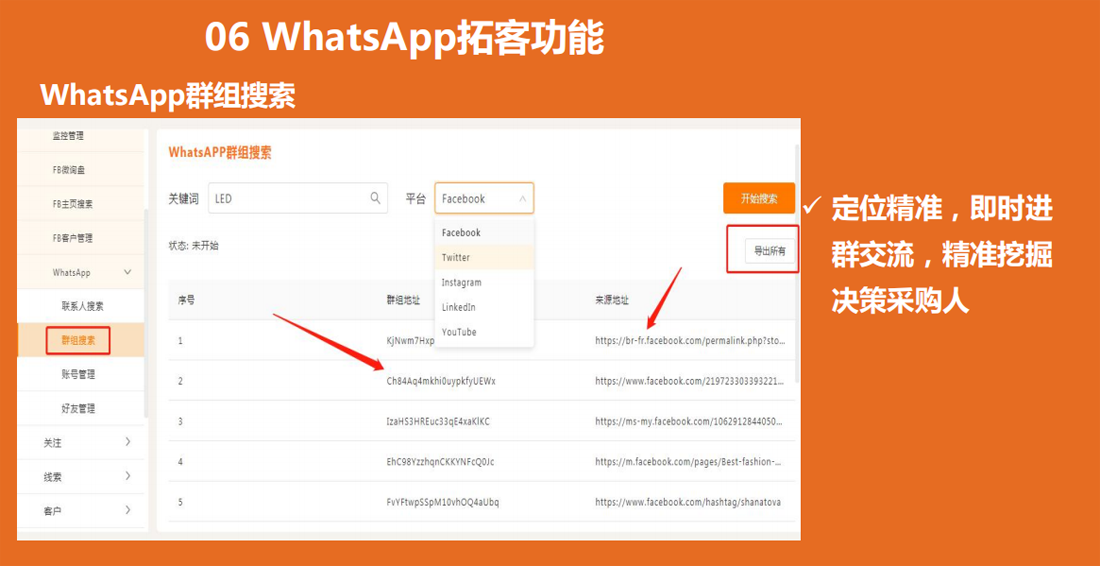The height and width of the screenshot is (566, 1100).
Task: Choose LinkedIn in platform dropdown
Action: (458, 307)
